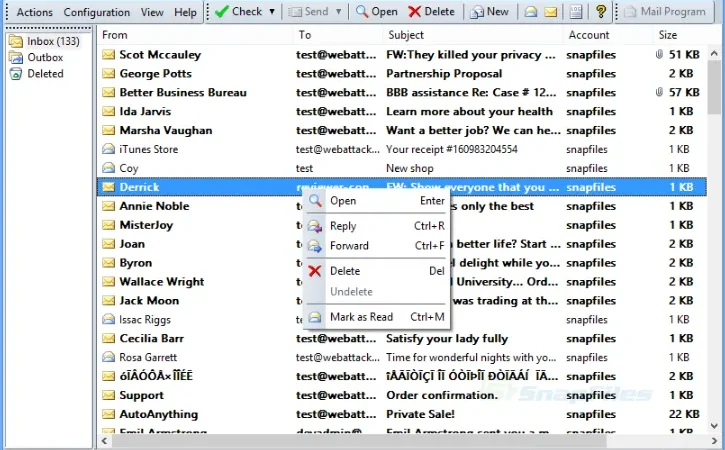Click the red X Delete toolbar button

[432, 12]
